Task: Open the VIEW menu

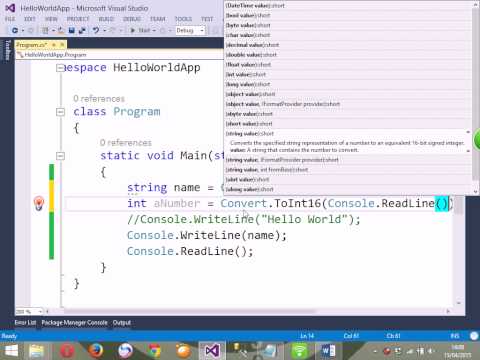Action: tap(51, 19)
